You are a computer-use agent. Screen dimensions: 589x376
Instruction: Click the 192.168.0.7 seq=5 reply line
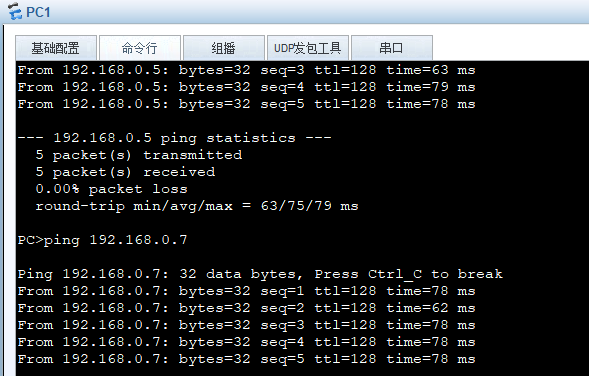point(246,359)
